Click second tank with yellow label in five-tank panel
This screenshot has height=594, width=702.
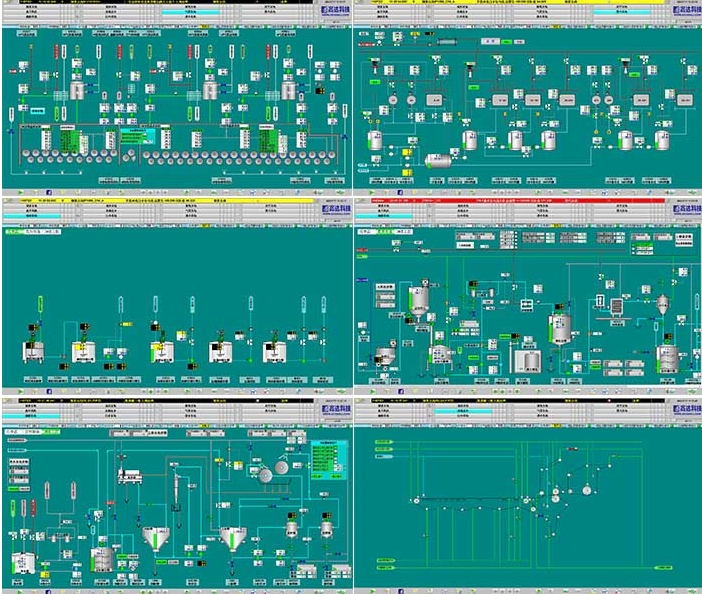[x=83, y=352]
